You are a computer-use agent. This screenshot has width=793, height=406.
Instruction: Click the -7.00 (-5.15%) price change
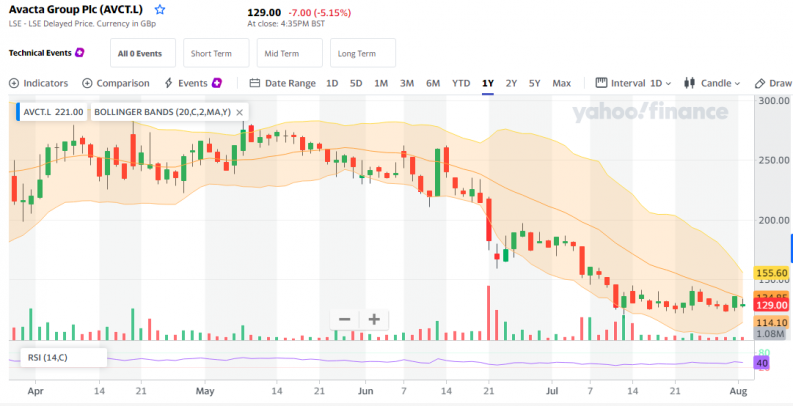pos(319,13)
